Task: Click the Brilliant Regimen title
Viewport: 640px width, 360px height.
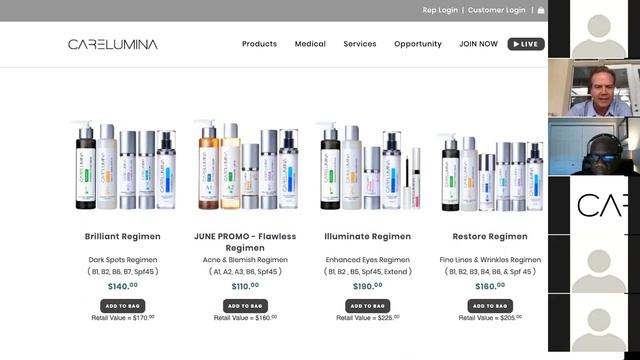Action: pyautogui.click(x=122, y=236)
